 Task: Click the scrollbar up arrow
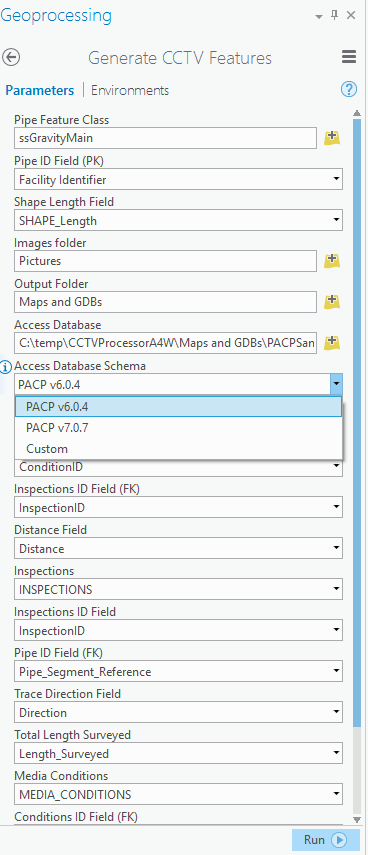[357, 113]
